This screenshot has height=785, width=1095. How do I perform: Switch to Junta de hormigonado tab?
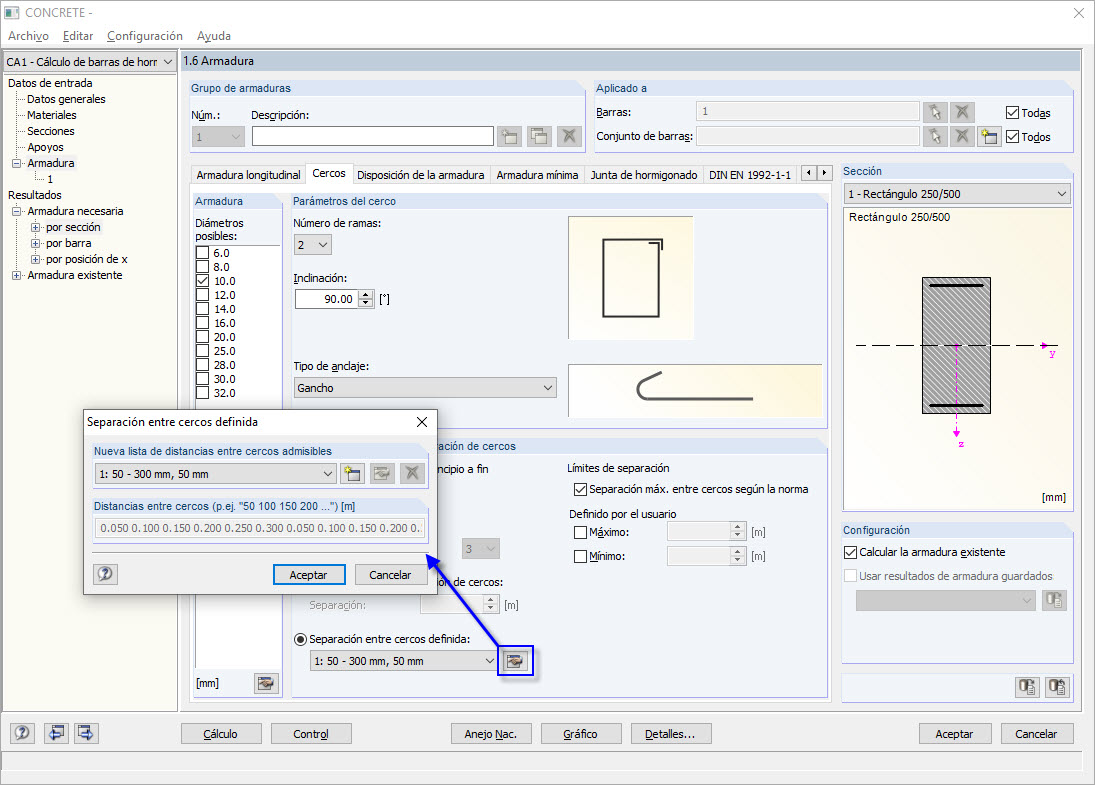click(644, 175)
